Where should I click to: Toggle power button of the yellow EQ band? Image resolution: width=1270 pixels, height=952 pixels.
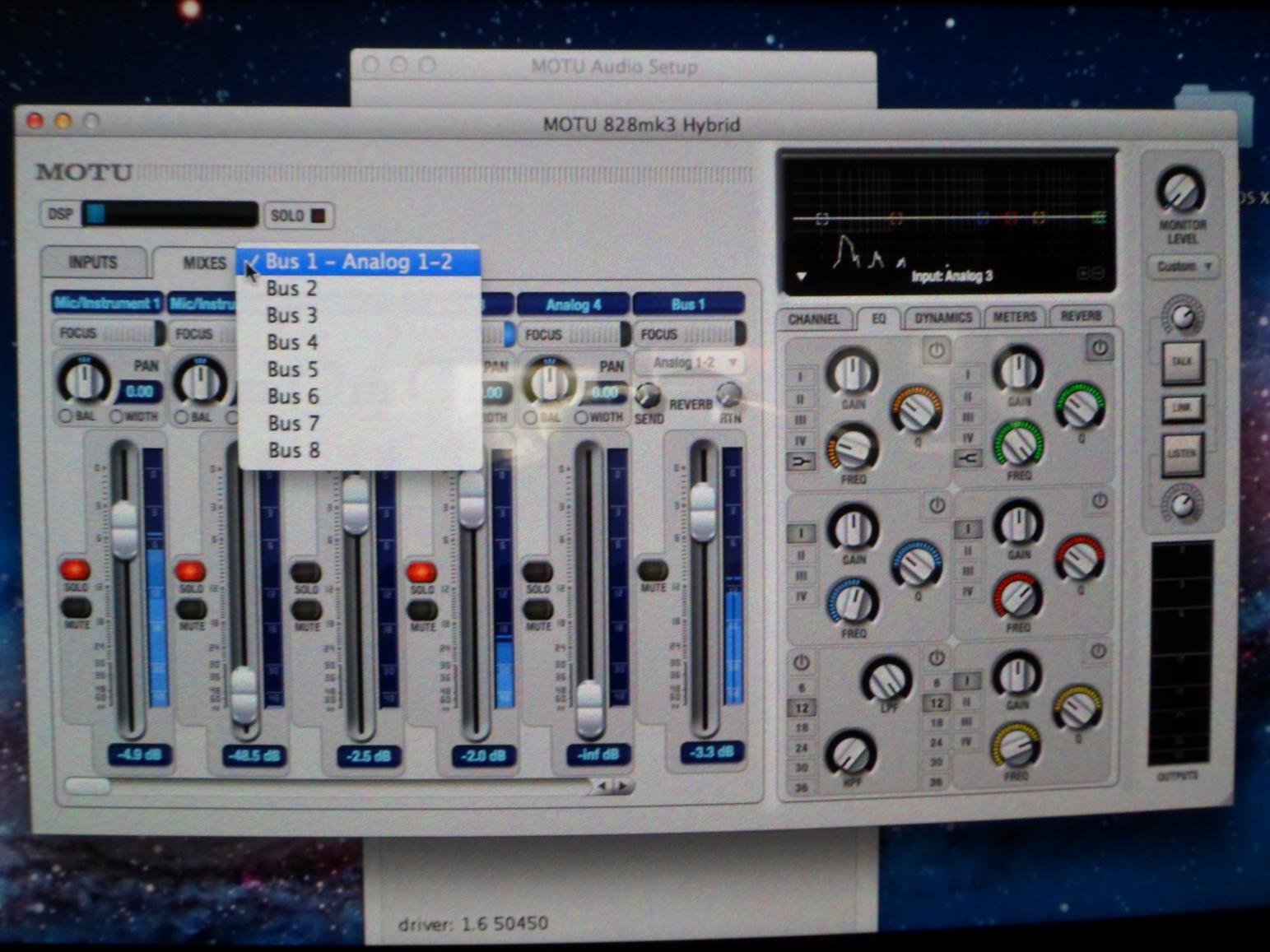(x=1098, y=652)
